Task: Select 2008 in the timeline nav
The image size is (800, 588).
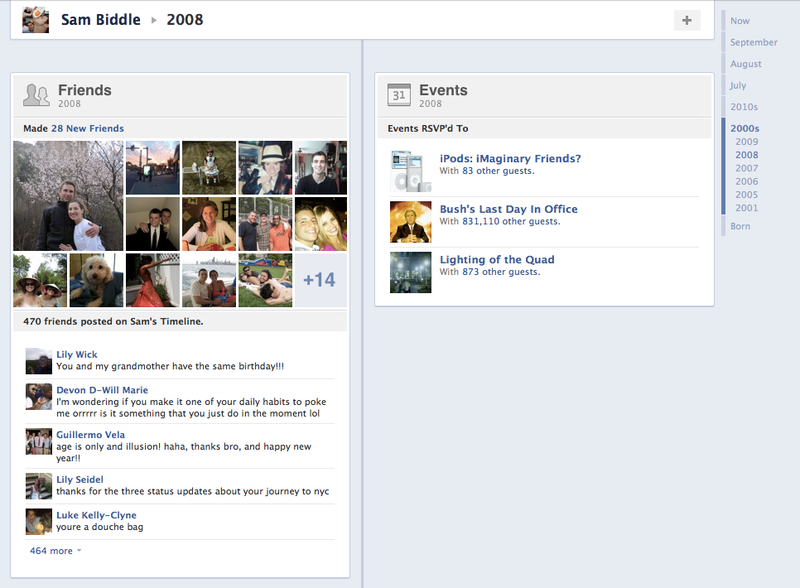Action: point(746,155)
